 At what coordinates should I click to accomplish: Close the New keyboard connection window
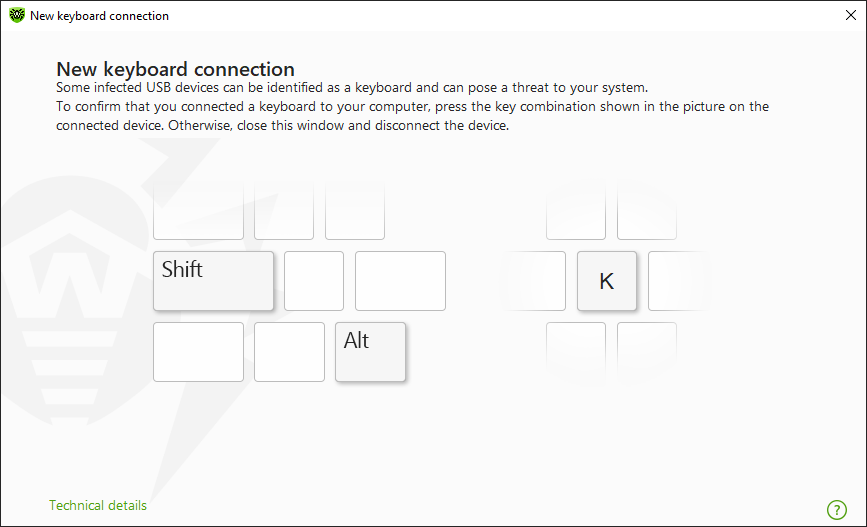pyautogui.click(x=850, y=15)
